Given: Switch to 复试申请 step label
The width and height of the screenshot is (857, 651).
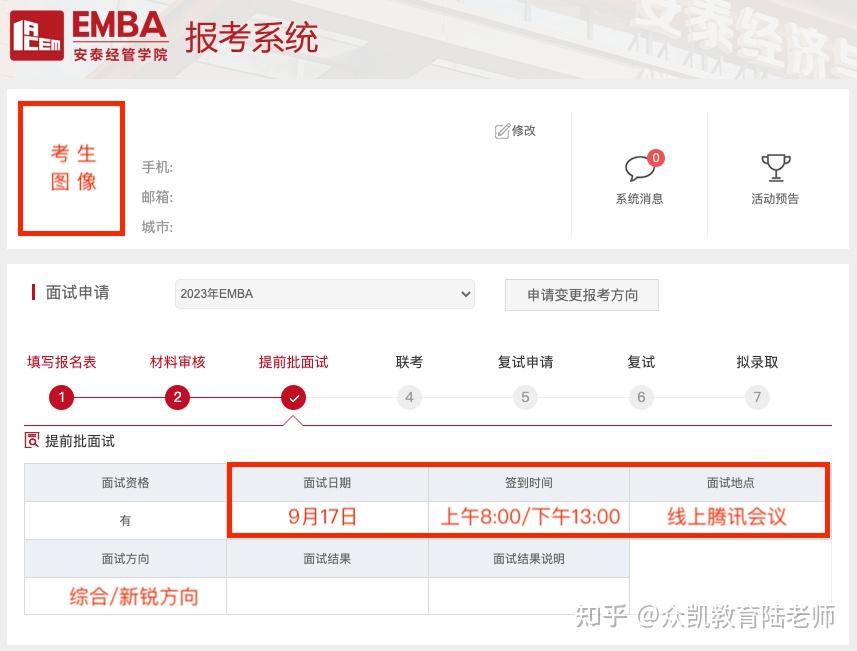Looking at the screenshot, I should click(x=525, y=362).
